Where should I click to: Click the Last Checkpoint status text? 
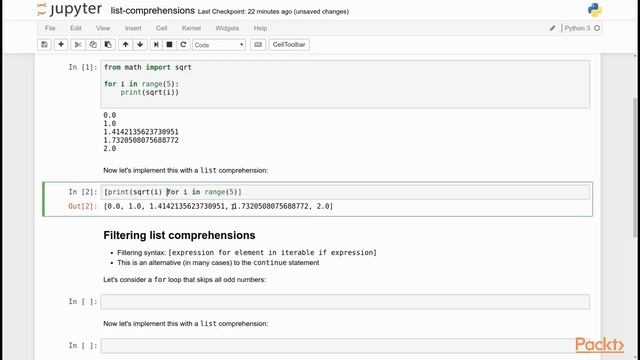click(273, 12)
